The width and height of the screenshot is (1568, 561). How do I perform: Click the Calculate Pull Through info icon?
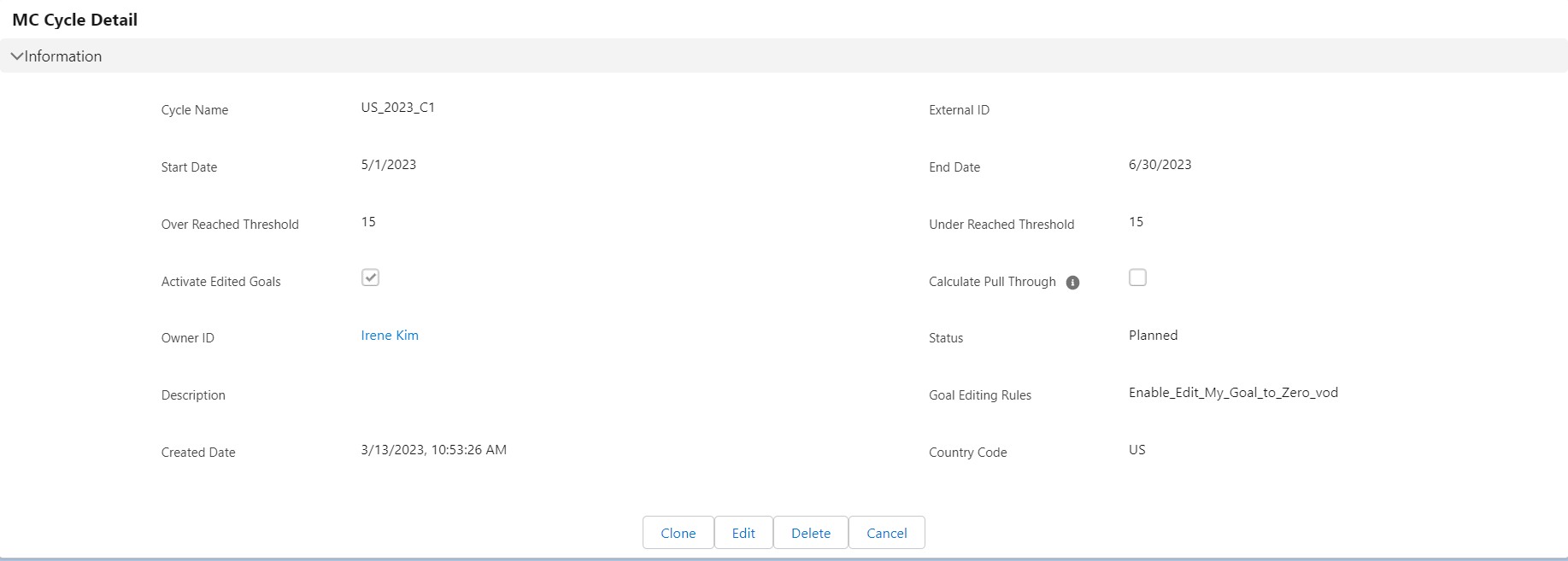click(1072, 283)
